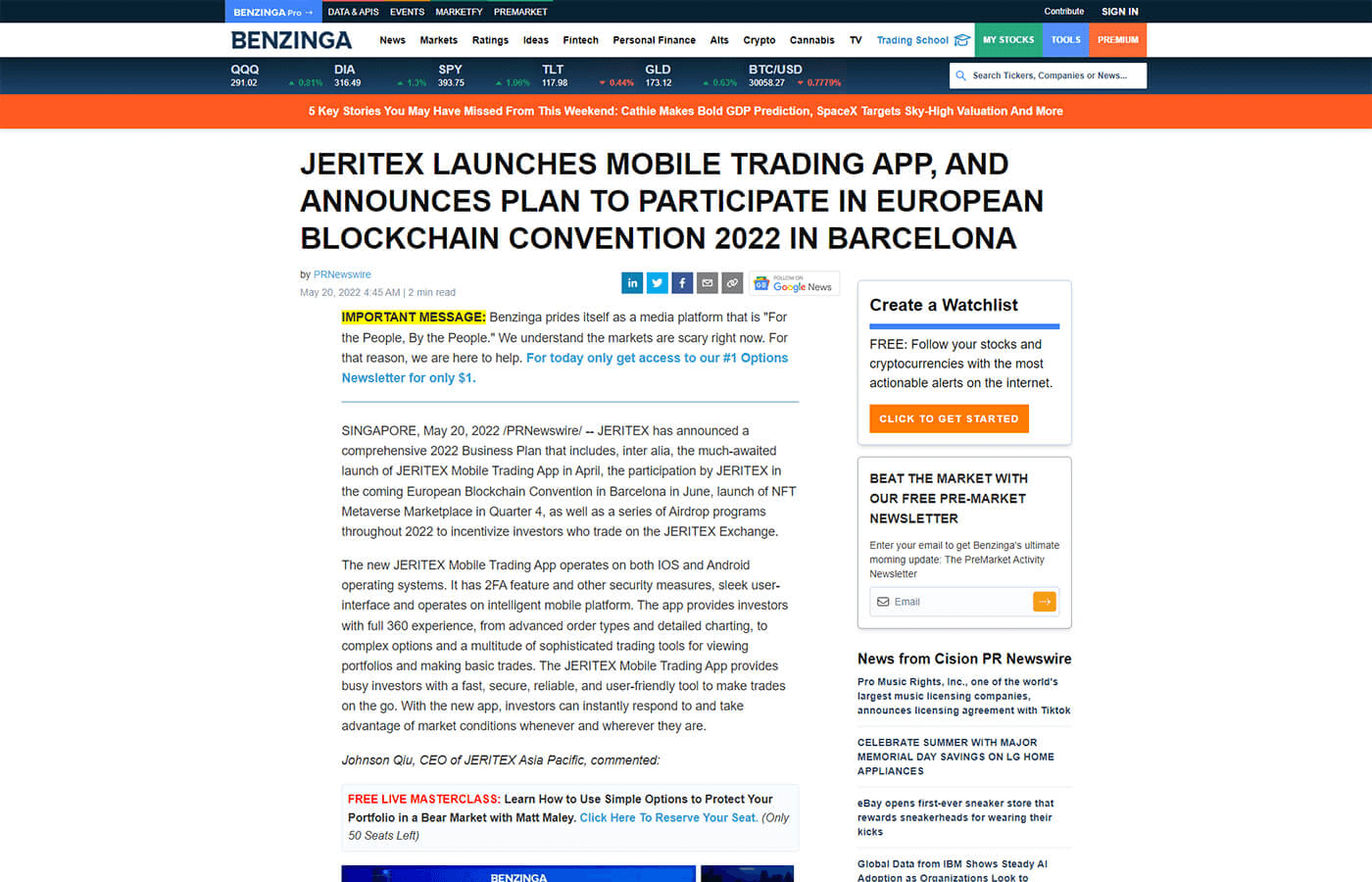Click SPY ticker quote
The image size is (1372, 882).
[x=484, y=75]
